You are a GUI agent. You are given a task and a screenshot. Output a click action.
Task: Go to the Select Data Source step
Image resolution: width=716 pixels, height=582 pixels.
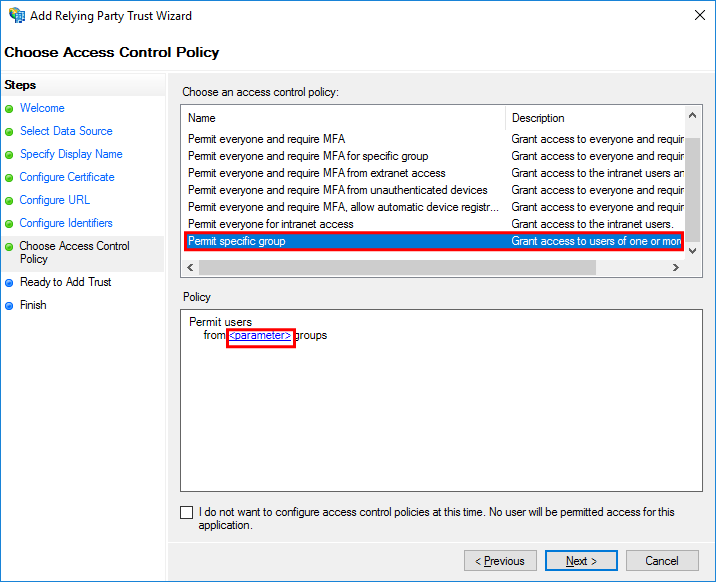66,131
